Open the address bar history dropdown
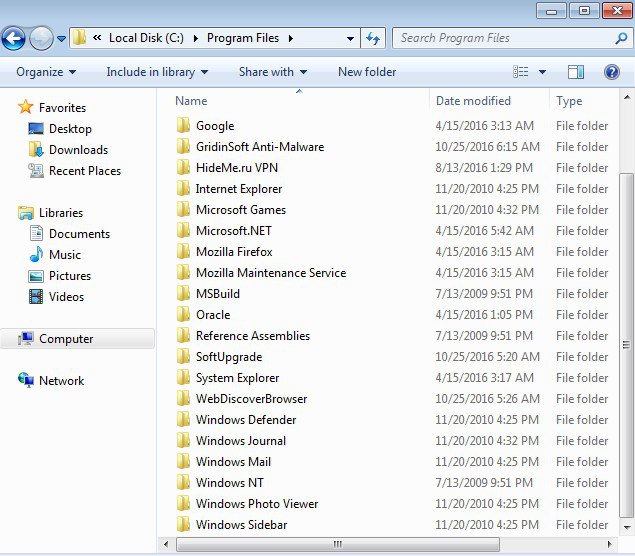635x556 pixels. (x=350, y=39)
